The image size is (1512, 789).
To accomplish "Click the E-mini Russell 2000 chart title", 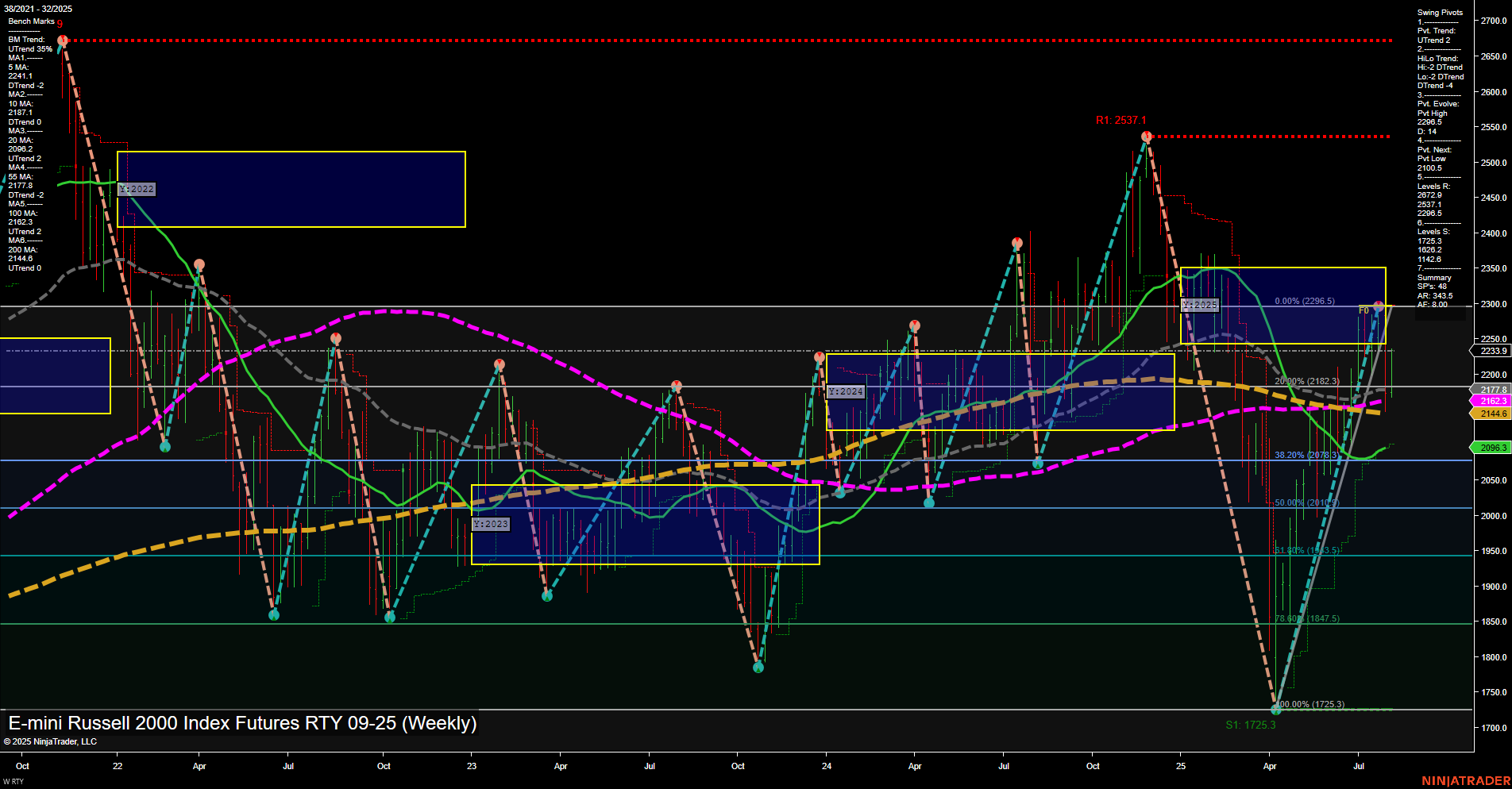I will pyautogui.click(x=241, y=723).
